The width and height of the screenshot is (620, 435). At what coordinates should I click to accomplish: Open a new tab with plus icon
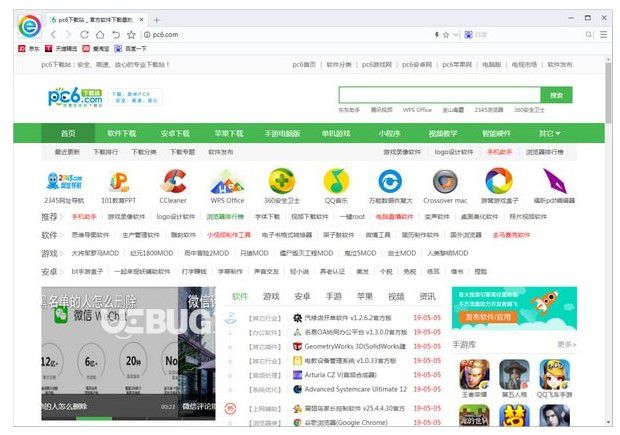(x=157, y=20)
